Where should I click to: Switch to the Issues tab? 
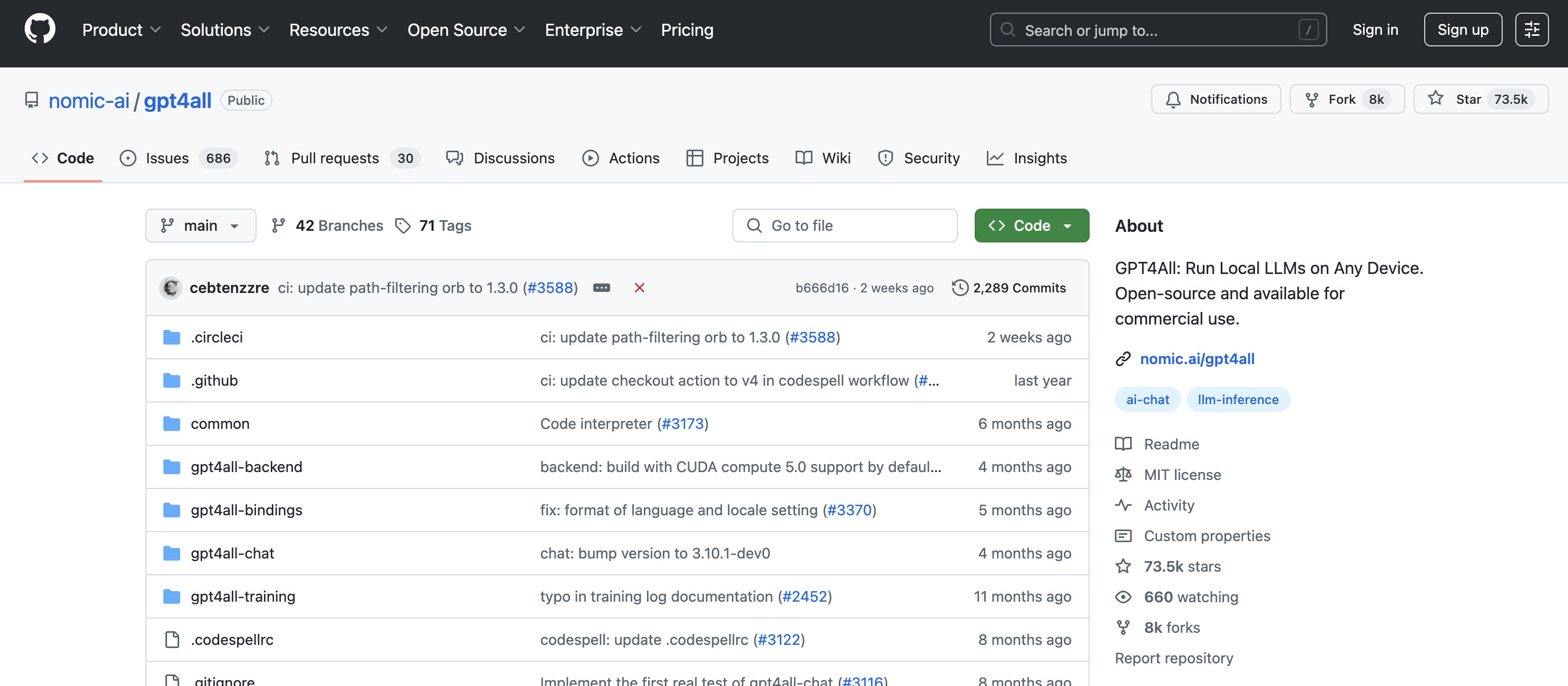pos(178,158)
